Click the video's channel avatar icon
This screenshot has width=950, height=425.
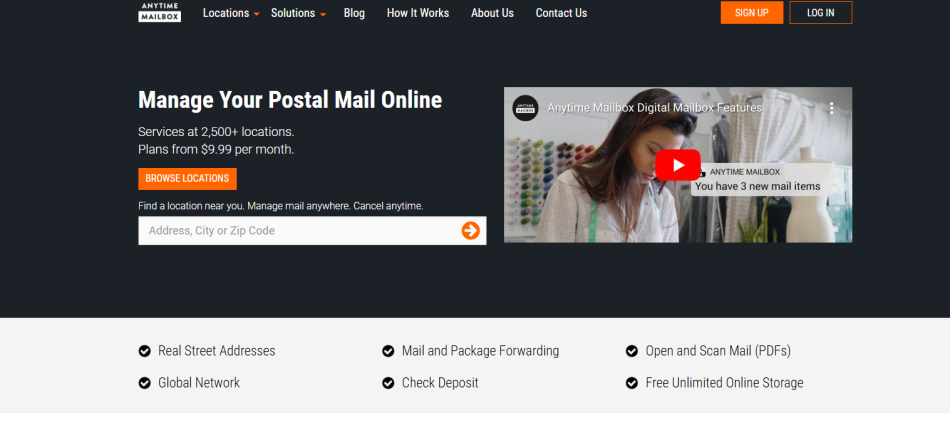click(525, 108)
